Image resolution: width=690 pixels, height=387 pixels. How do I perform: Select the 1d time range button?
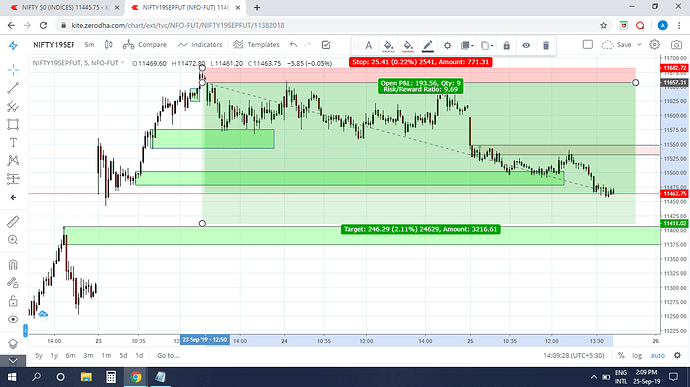(x=139, y=355)
